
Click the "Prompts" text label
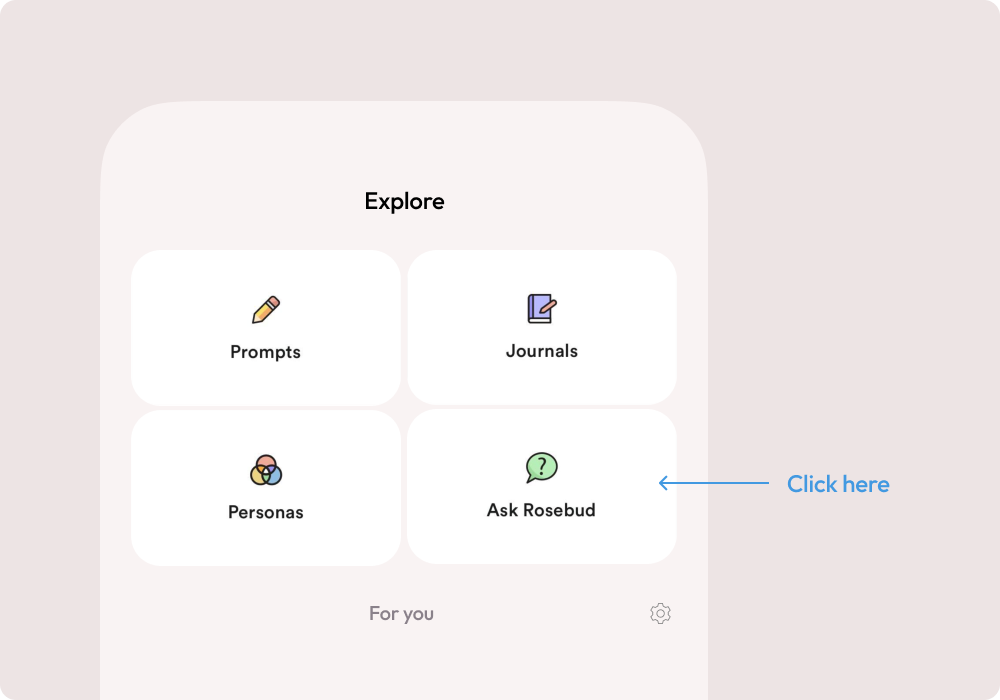[265, 352]
